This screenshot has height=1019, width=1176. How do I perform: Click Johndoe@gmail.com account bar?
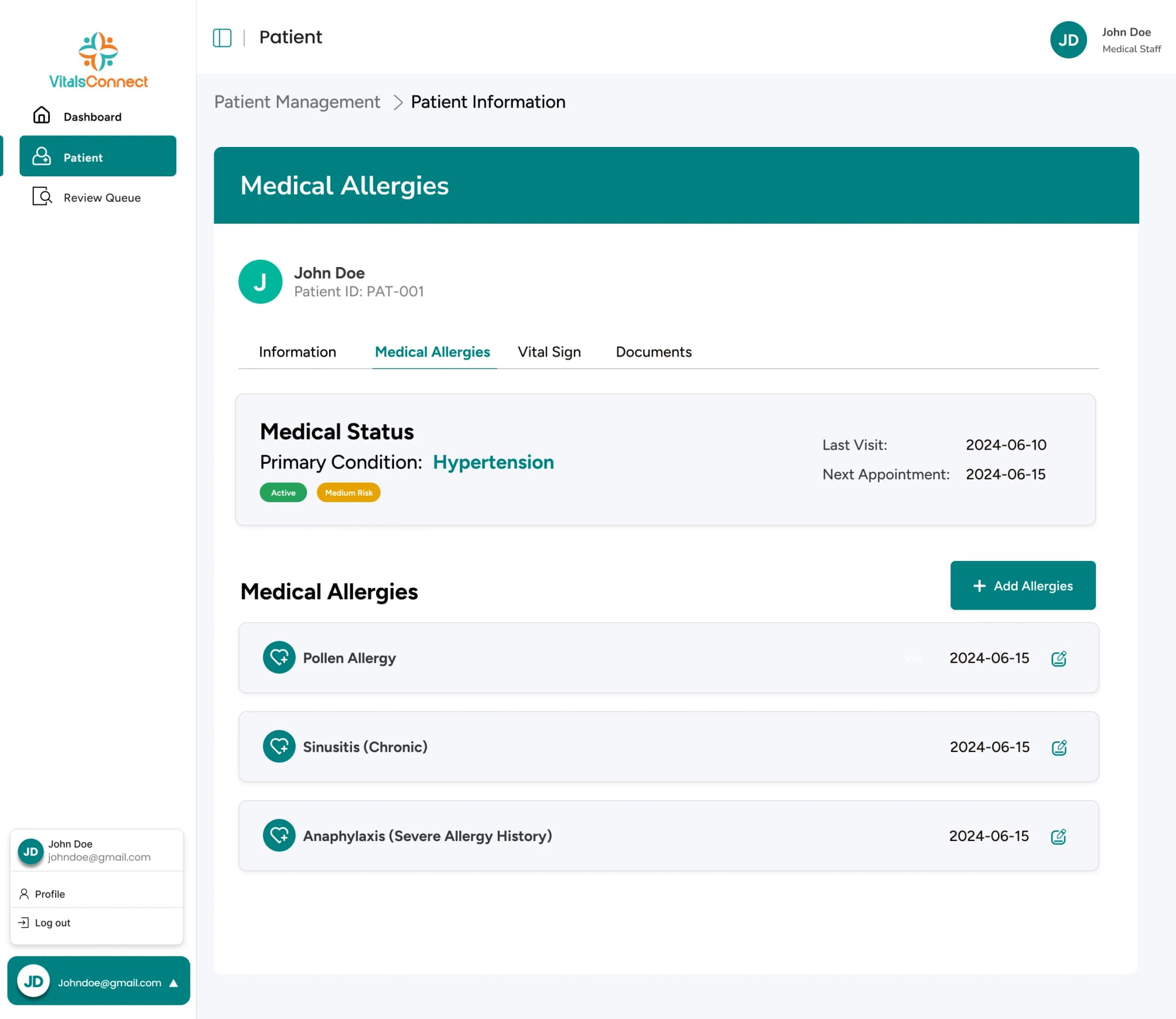tap(98, 981)
